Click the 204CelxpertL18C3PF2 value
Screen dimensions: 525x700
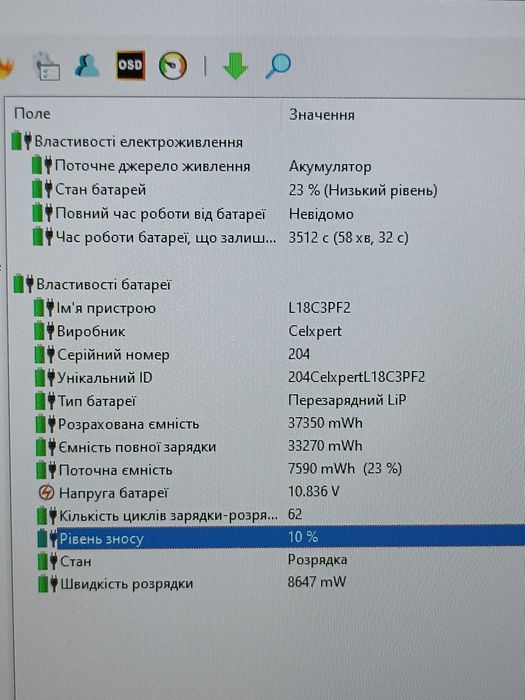coord(356,377)
